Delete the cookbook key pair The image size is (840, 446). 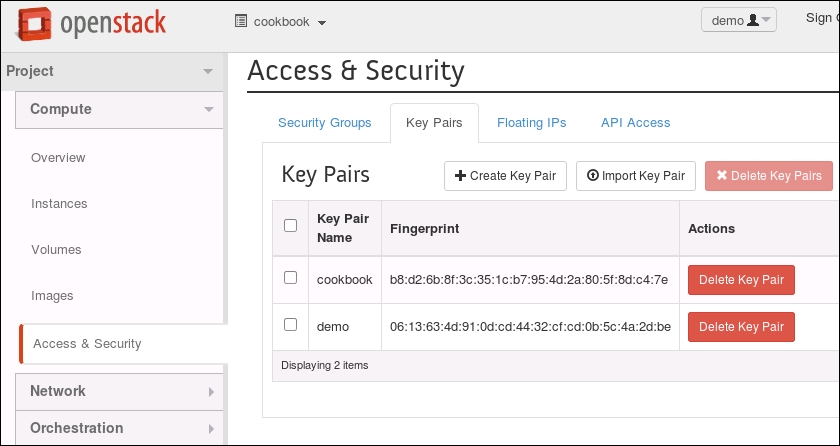pos(740,280)
